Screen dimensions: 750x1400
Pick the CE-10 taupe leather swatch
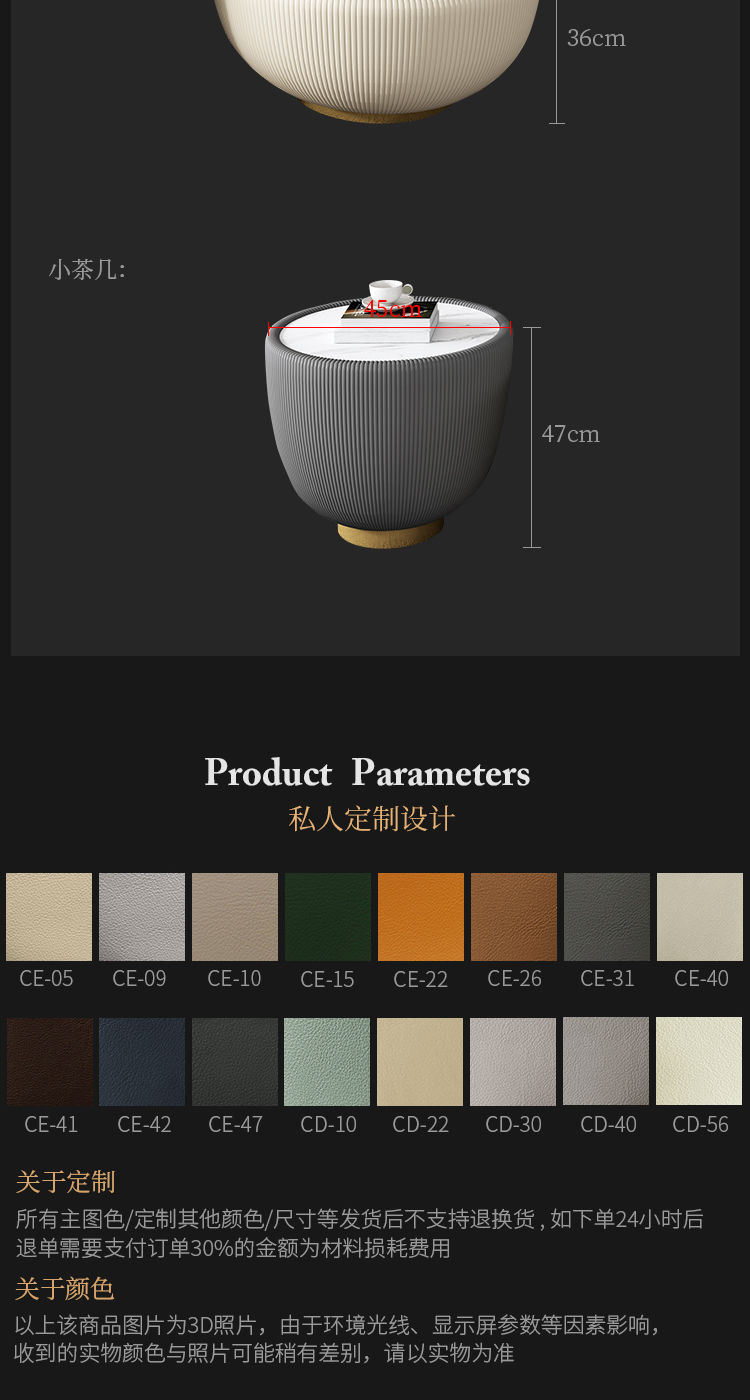pyautogui.click(x=235, y=917)
